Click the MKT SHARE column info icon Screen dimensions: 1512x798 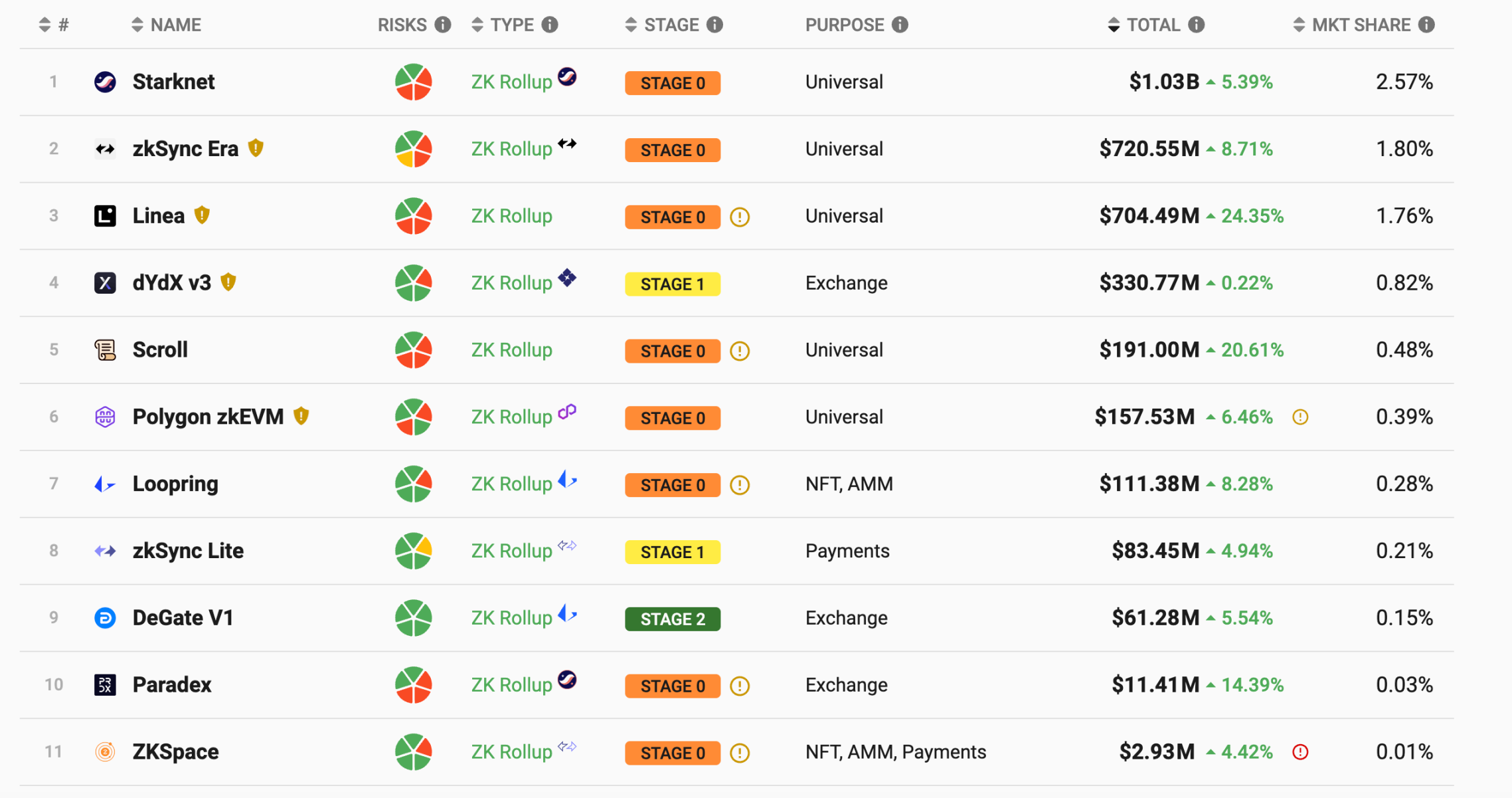1426,25
